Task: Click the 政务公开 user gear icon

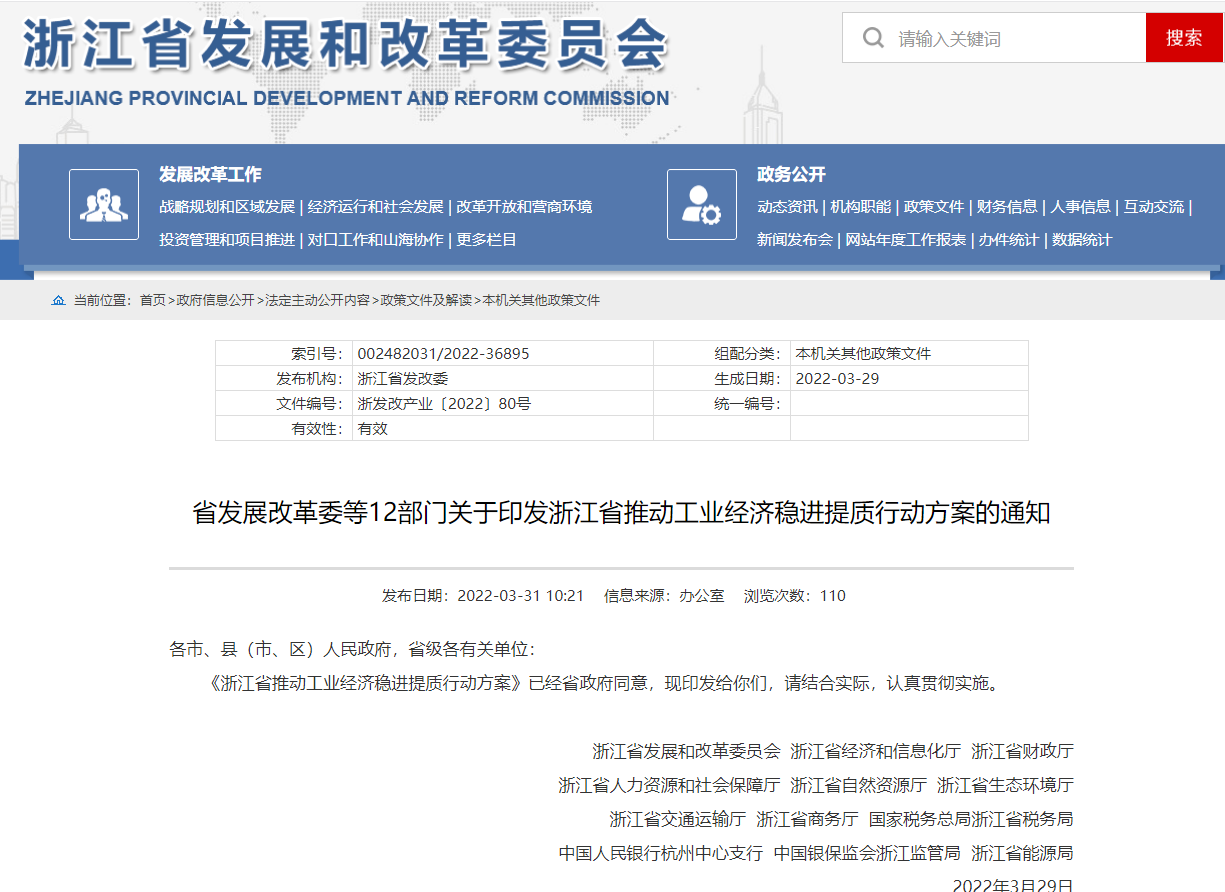Action: tap(702, 205)
